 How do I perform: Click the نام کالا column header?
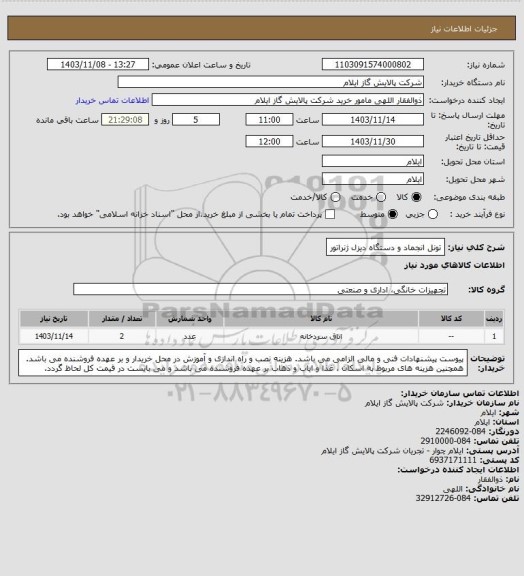tap(321, 318)
